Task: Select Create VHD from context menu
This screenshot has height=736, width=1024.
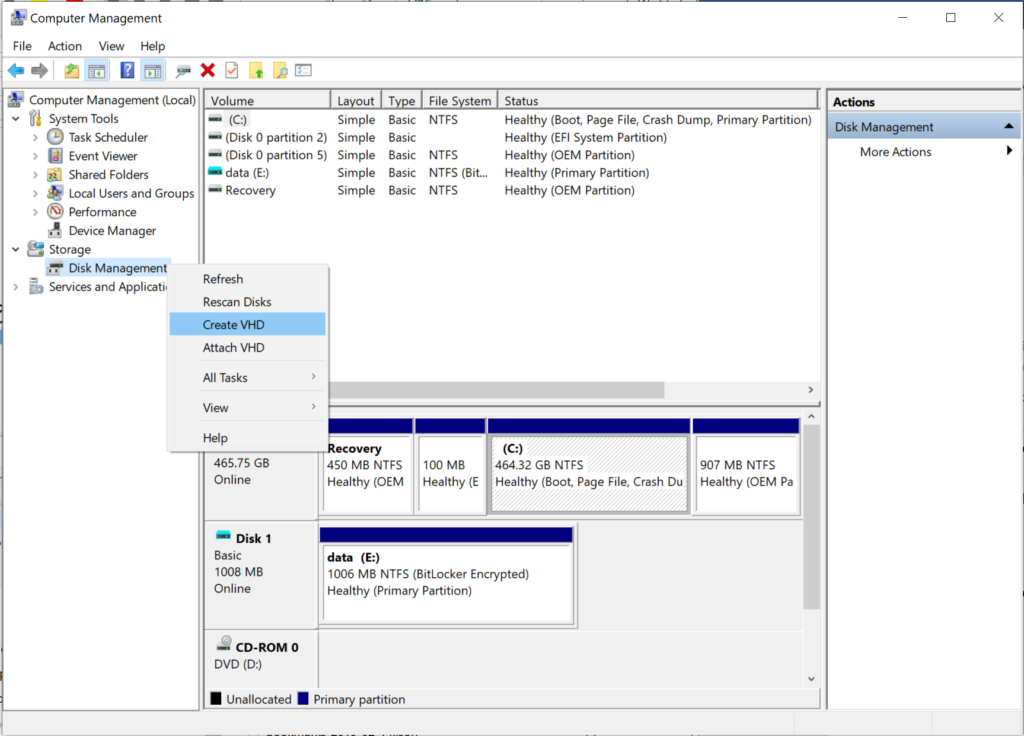Action: (x=234, y=325)
